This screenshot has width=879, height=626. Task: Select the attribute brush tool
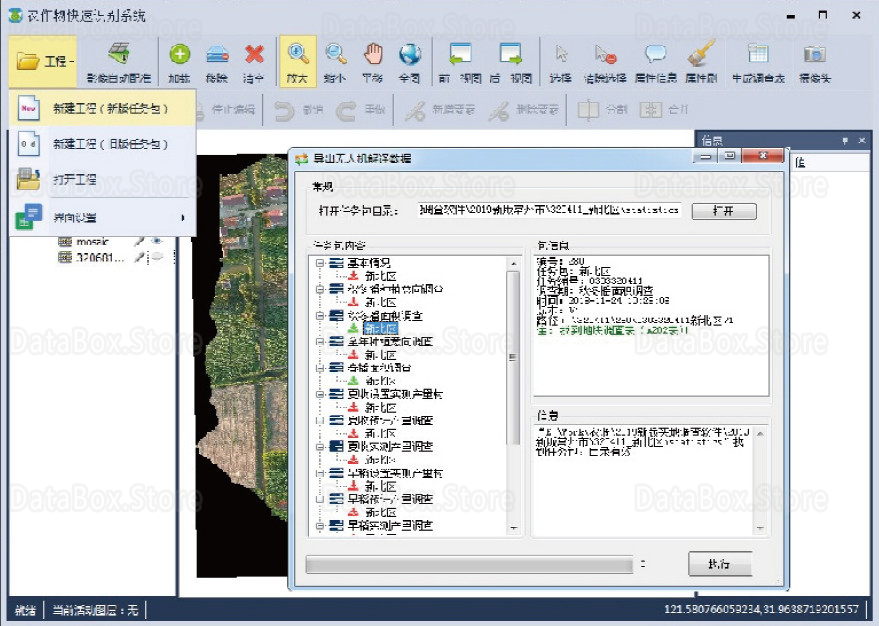coord(701,62)
